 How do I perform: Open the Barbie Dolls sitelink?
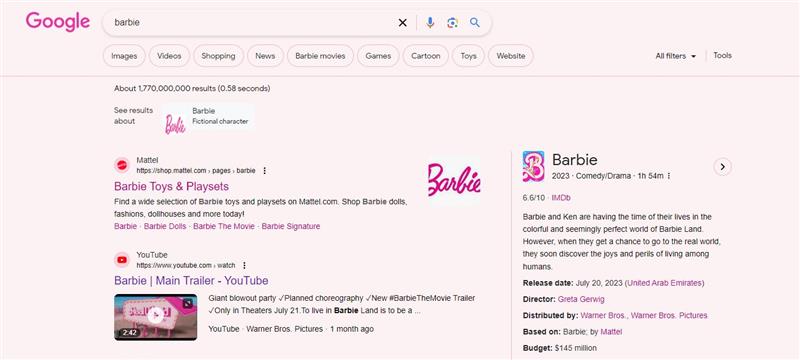[165, 226]
